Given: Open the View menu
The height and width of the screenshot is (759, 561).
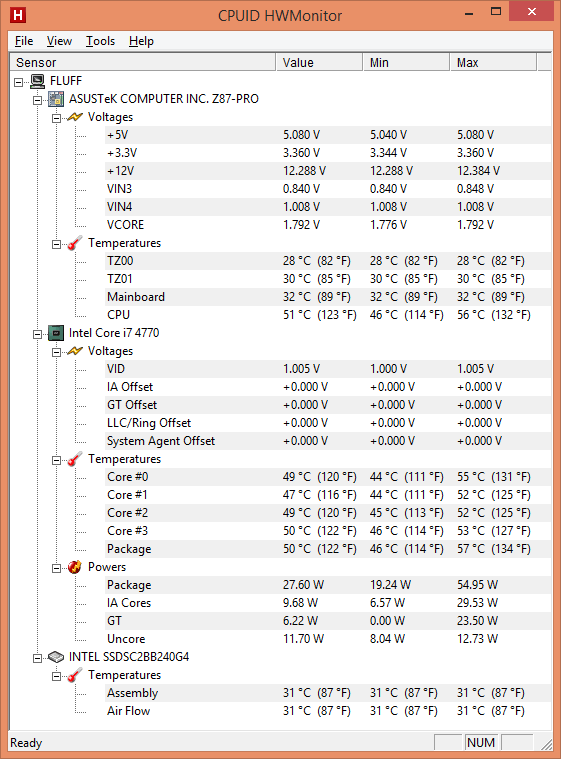Looking at the screenshot, I should (x=59, y=41).
